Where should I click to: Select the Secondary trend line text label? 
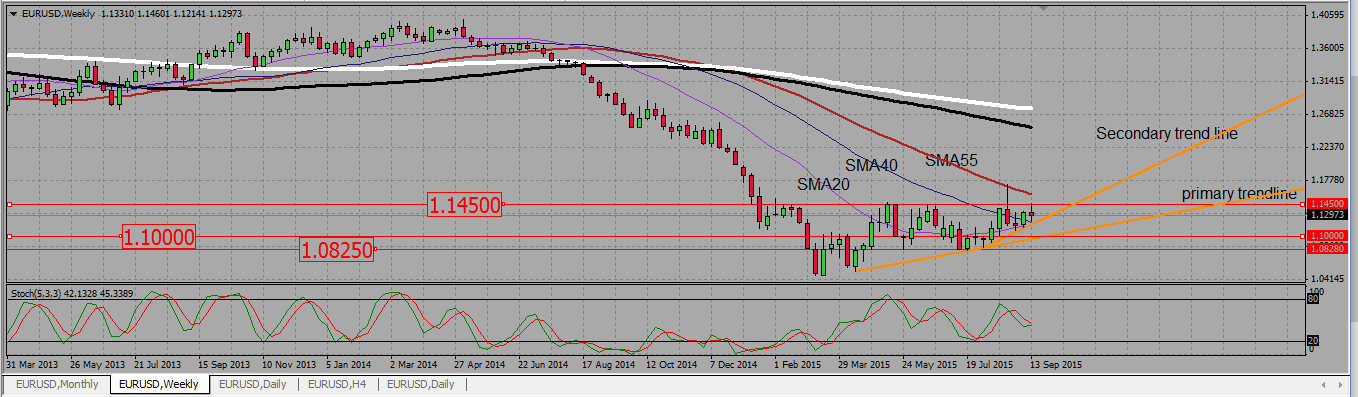[x=1167, y=133]
